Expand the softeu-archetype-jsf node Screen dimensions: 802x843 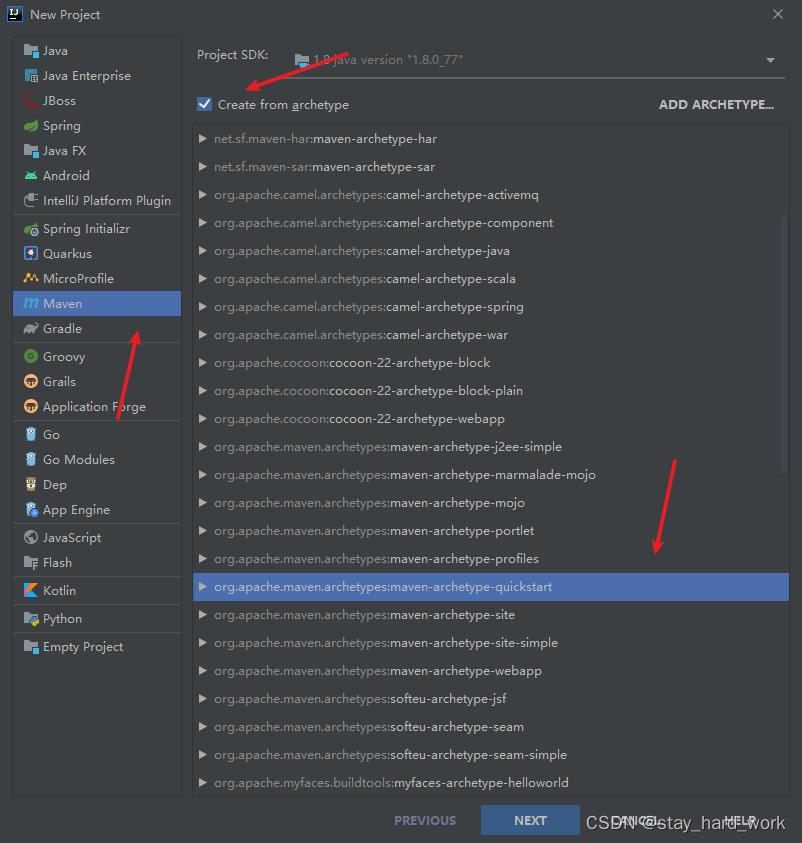[203, 699]
